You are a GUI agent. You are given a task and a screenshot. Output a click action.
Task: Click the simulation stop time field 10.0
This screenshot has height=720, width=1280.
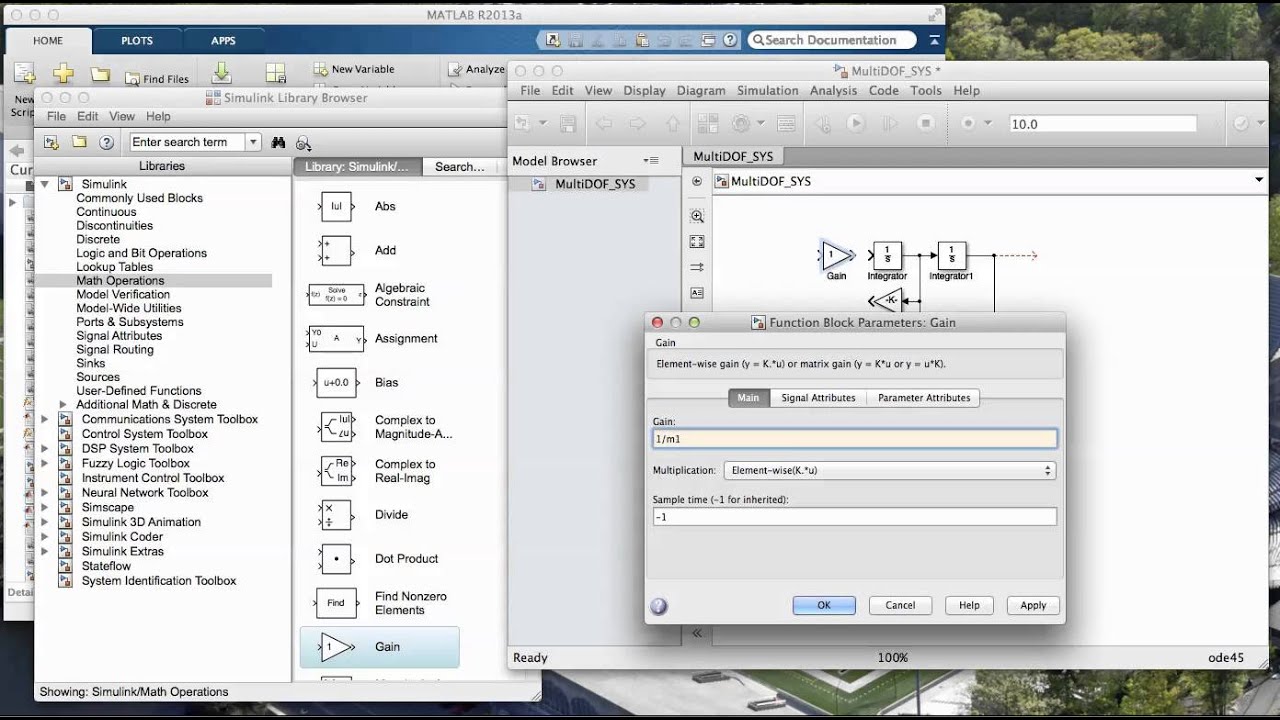[x=1102, y=124]
